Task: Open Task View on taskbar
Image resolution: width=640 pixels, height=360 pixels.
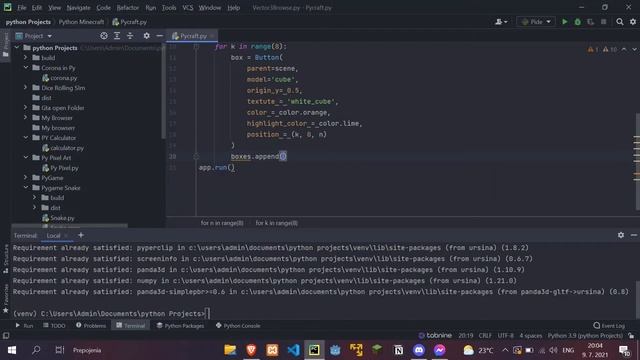Action: click(60, 350)
